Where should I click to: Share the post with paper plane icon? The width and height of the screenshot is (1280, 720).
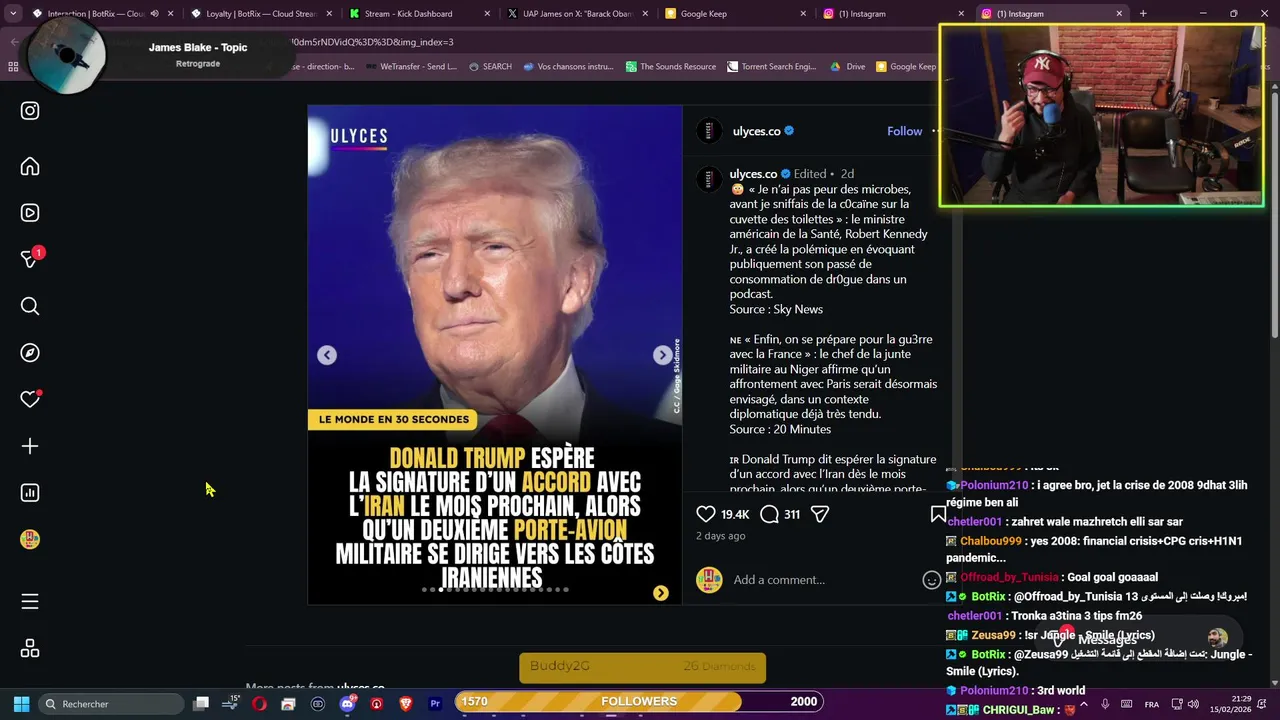820,514
